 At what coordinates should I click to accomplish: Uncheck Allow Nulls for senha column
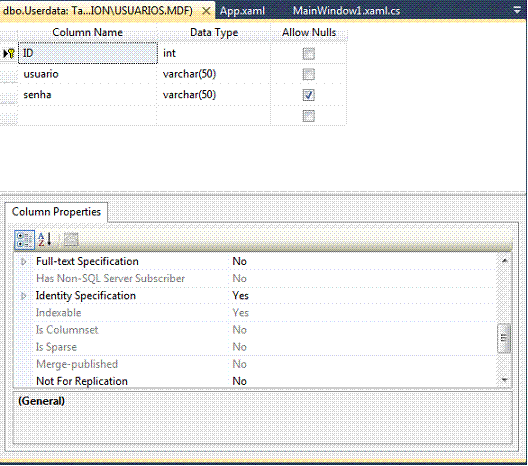(308, 95)
